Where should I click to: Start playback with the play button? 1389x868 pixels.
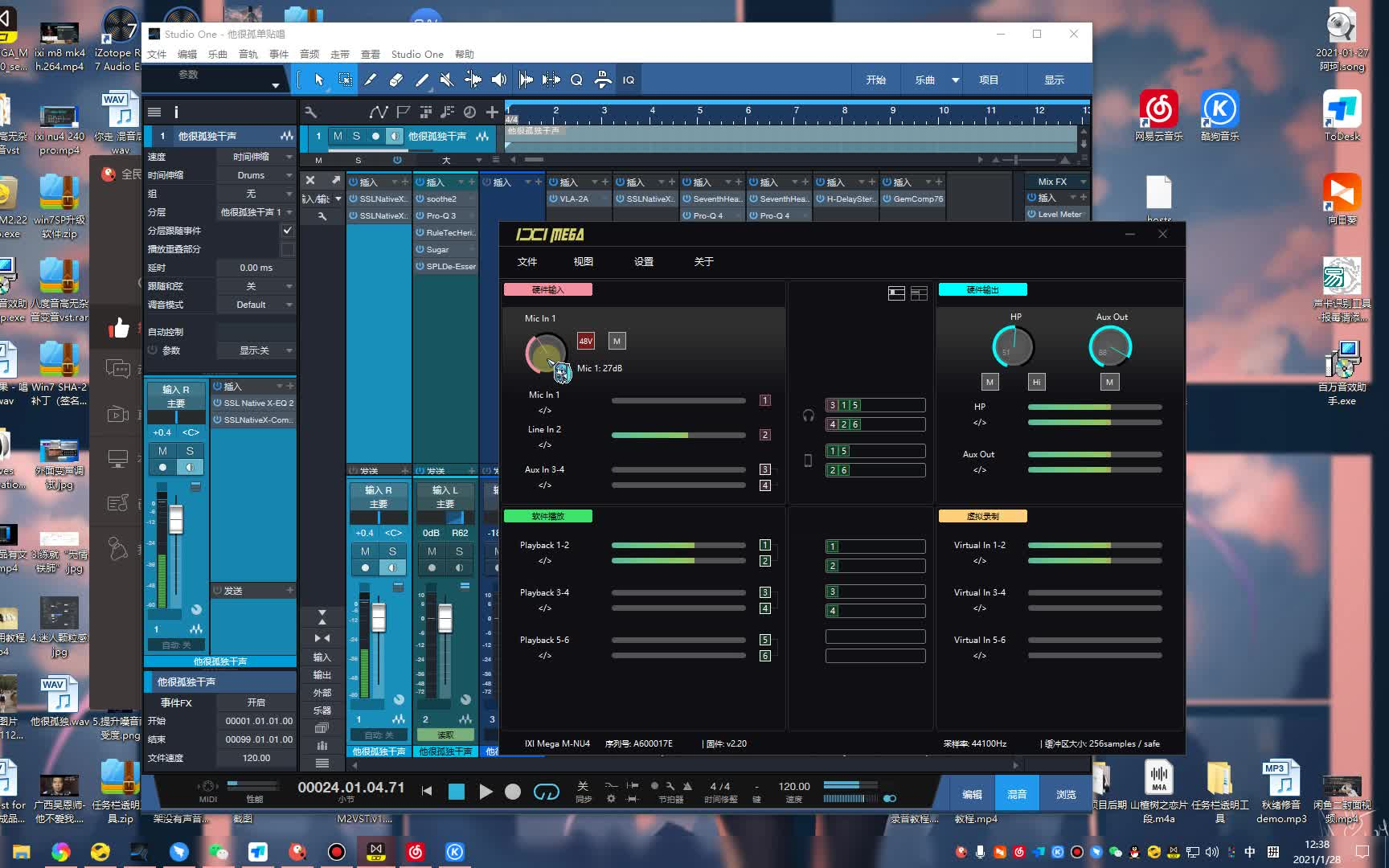click(485, 791)
